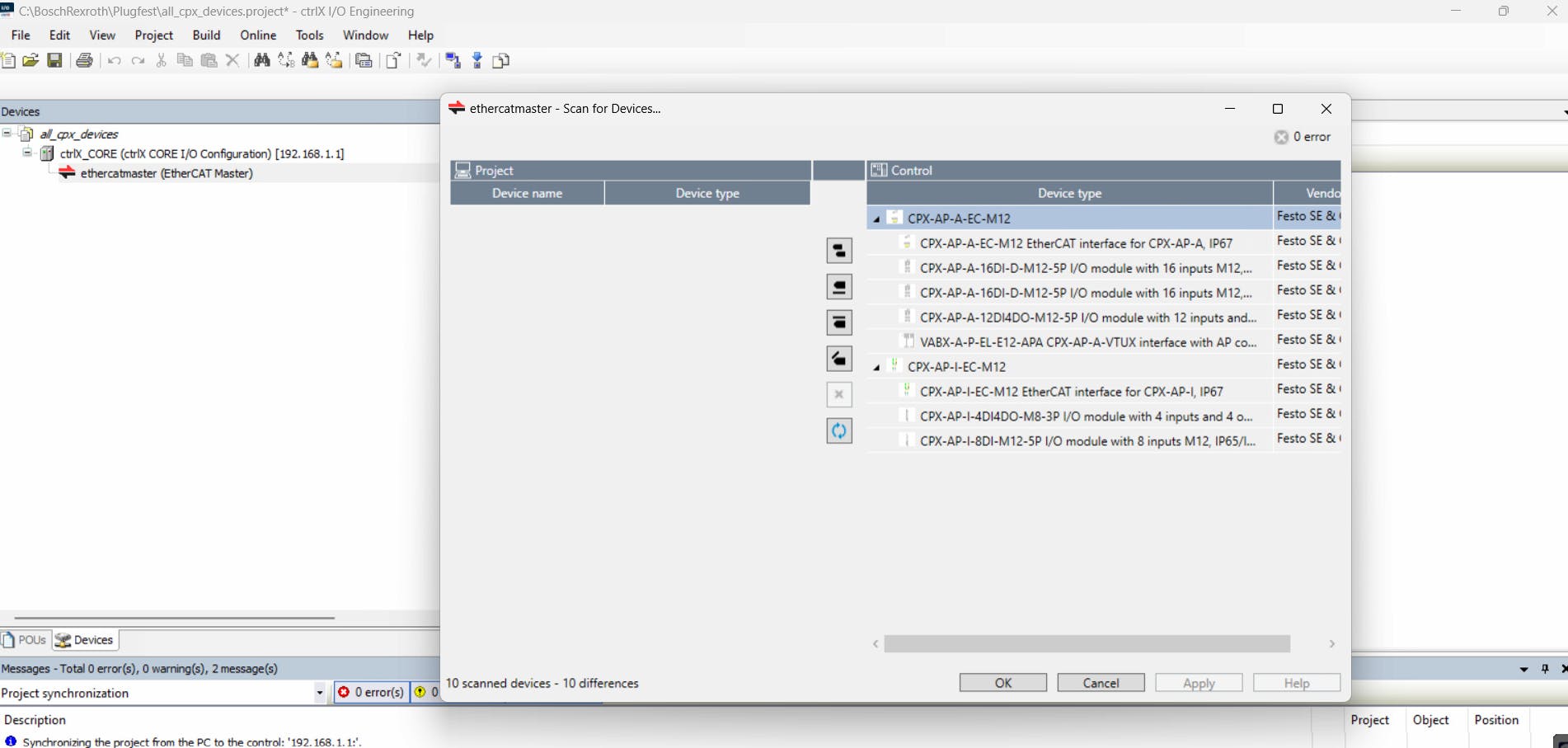Click the greyed delete X button in scan dialog
Viewport: 1568px width, 748px height.
[x=839, y=394]
